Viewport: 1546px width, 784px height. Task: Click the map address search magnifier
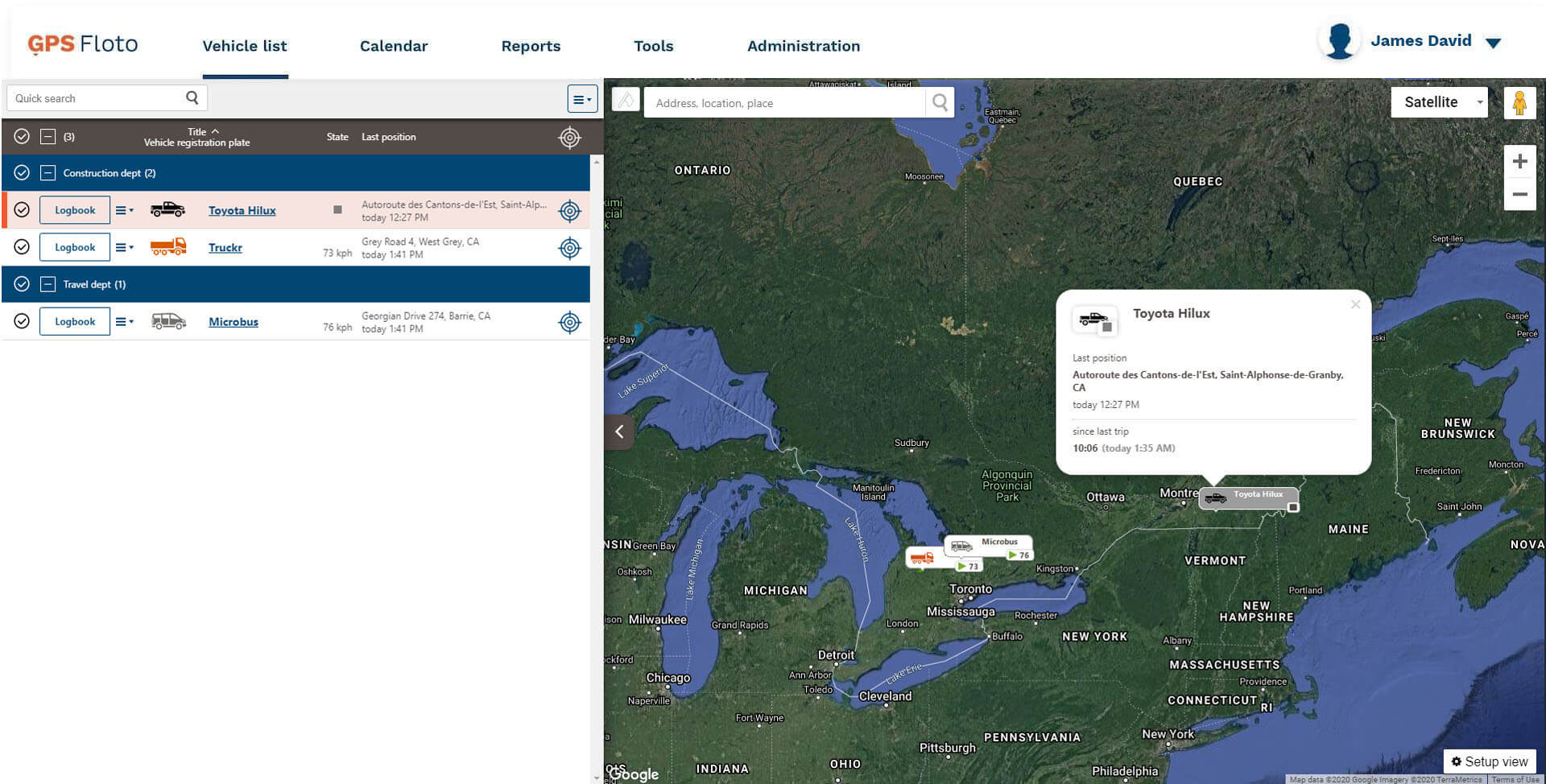940,103
